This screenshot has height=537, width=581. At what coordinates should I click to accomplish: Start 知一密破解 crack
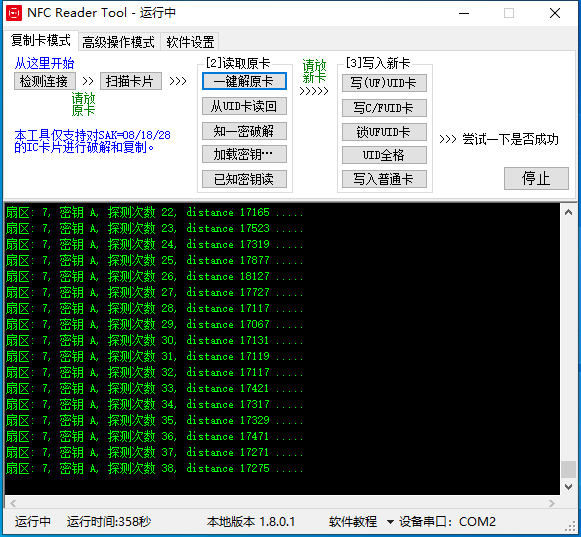244,131
